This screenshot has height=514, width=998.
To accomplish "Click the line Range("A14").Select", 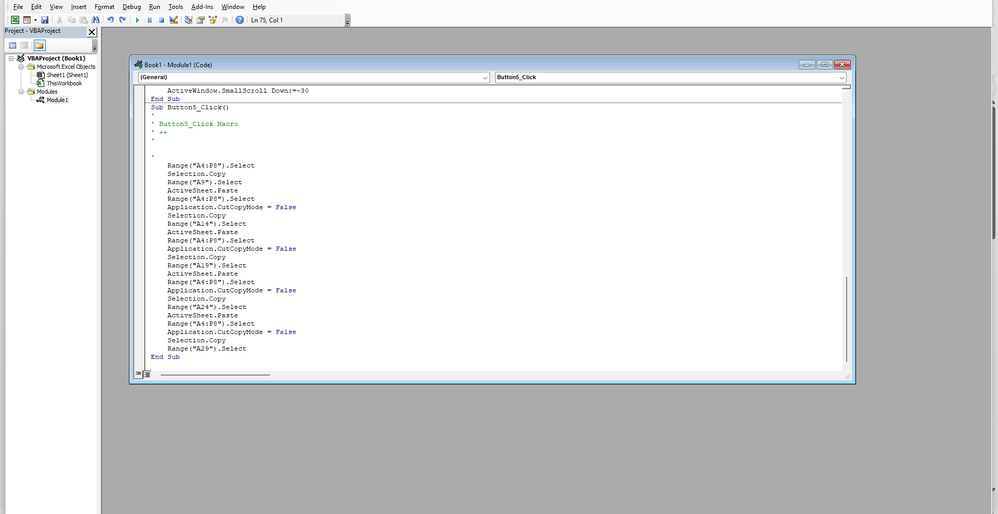I will 206,224.
